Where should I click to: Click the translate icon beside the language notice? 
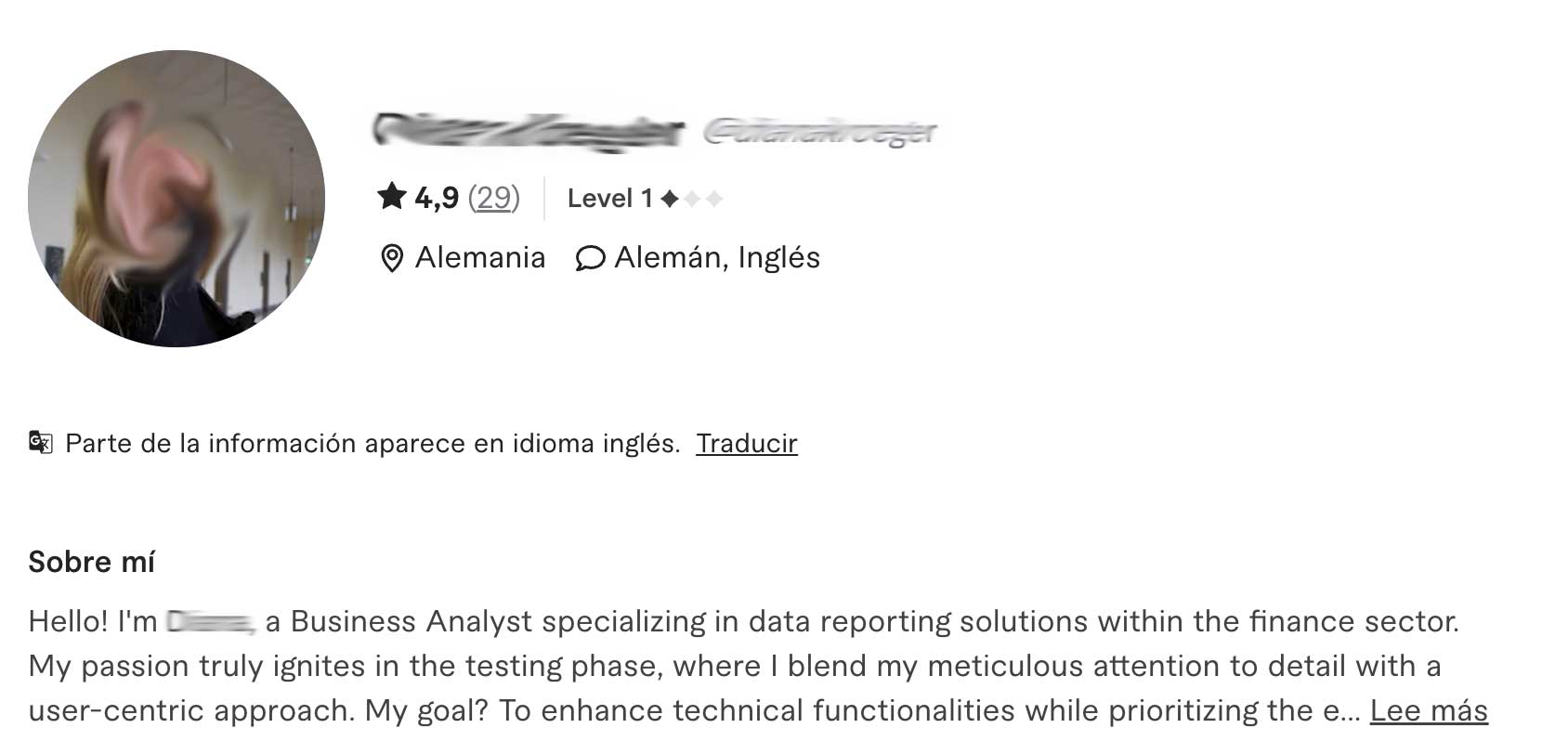tap(41, 442)
